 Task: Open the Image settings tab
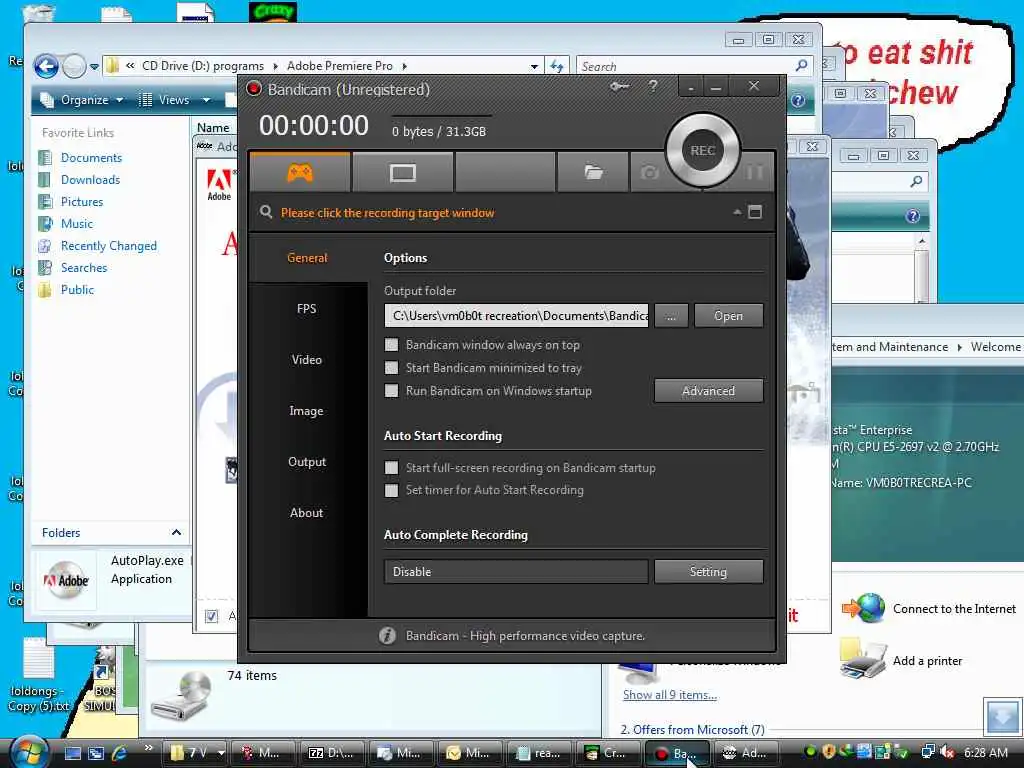coord(307,411)
